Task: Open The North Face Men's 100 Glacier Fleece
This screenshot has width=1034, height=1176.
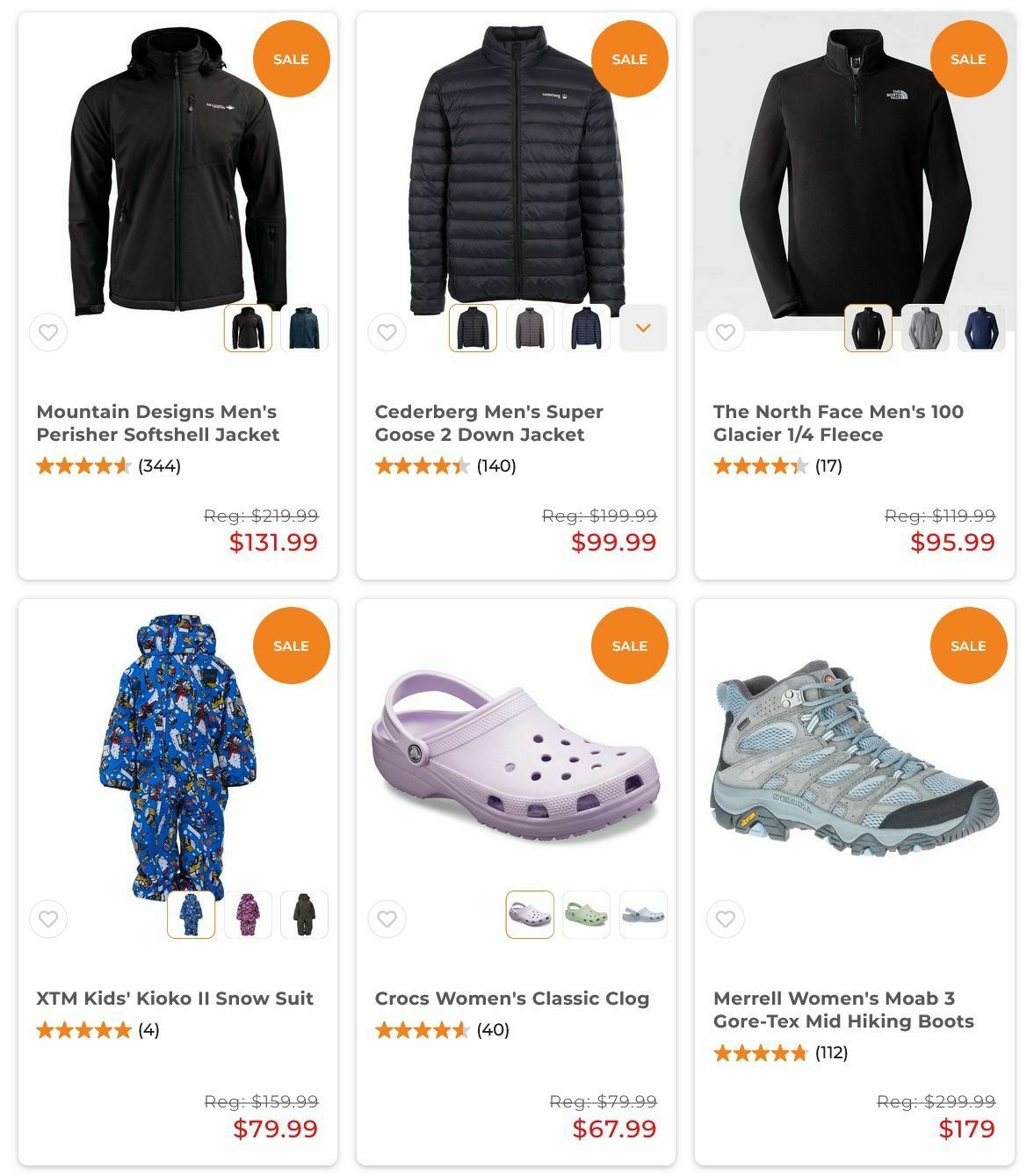Action: 838,423
